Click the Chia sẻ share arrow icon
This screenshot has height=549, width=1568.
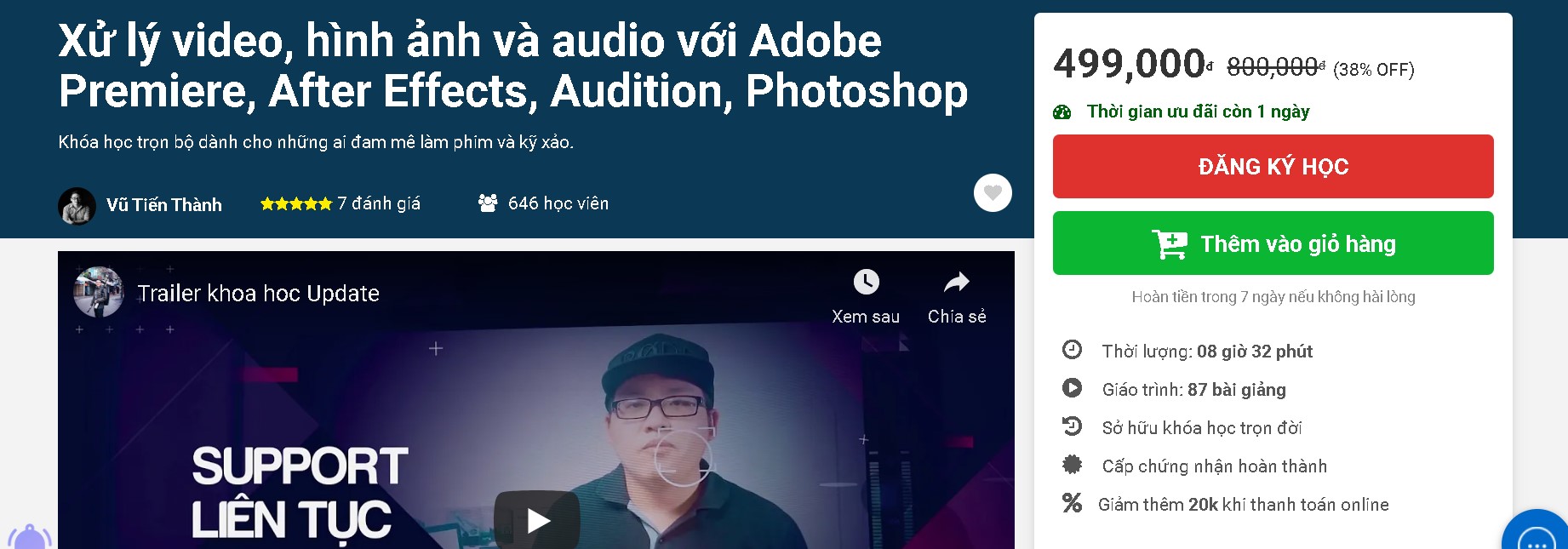(x=957, y=282)
